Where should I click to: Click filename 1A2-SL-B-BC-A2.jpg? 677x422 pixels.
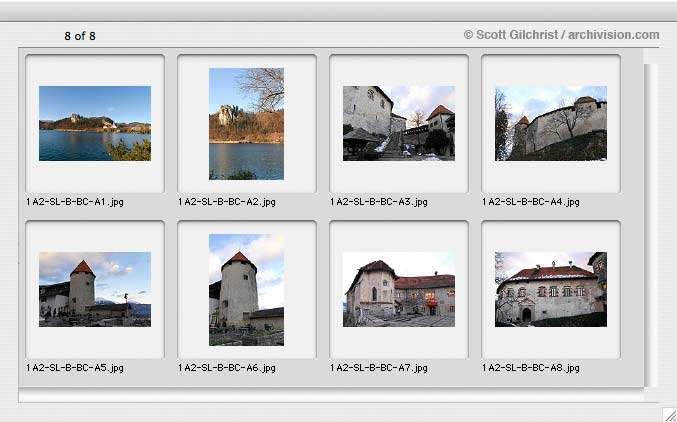227,202
